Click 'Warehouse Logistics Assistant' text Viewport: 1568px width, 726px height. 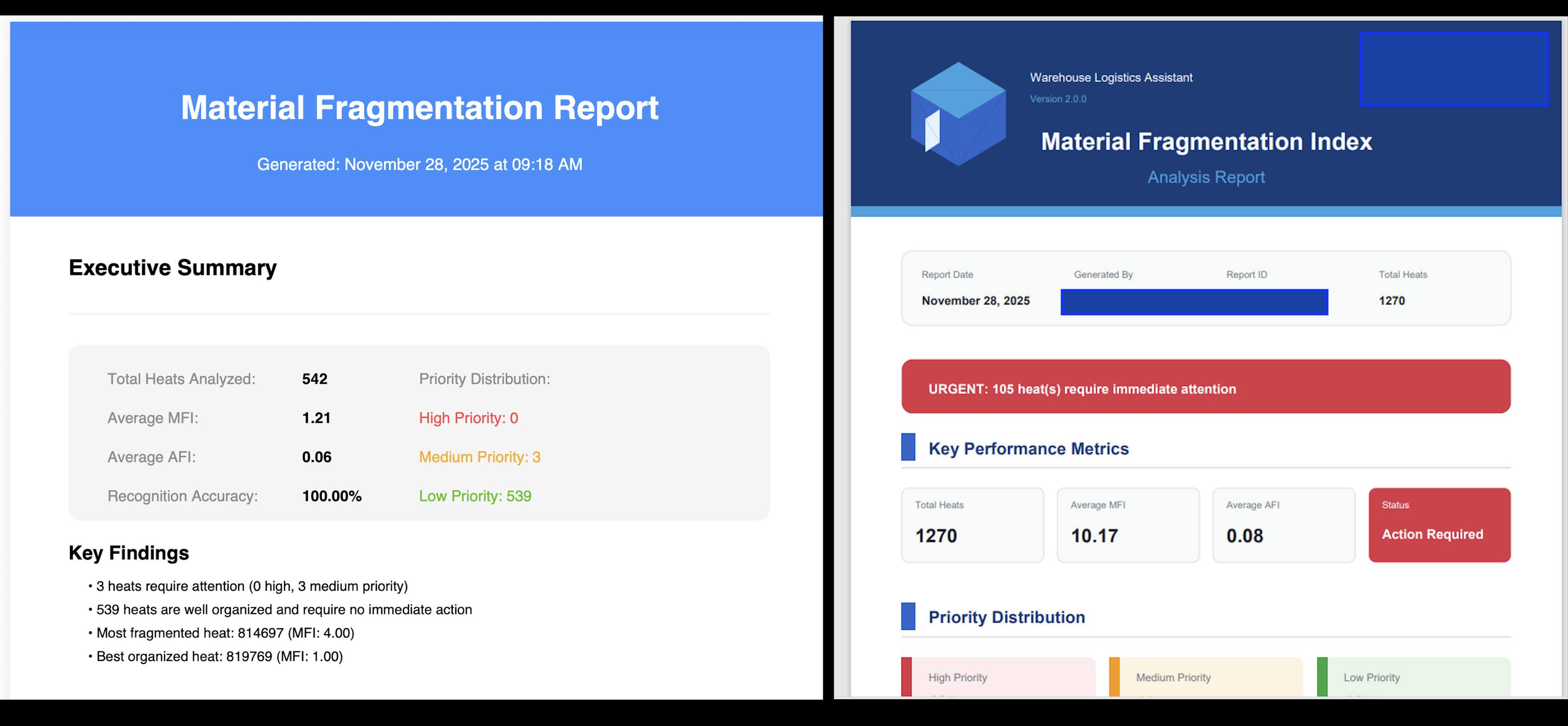(1111, 77)
